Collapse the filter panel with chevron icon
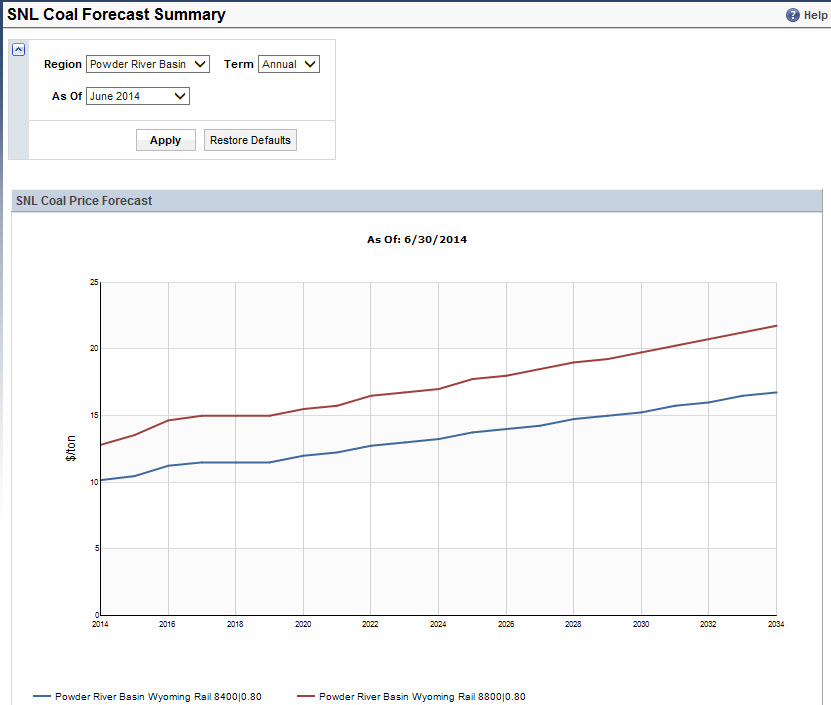 click(18, 49)
